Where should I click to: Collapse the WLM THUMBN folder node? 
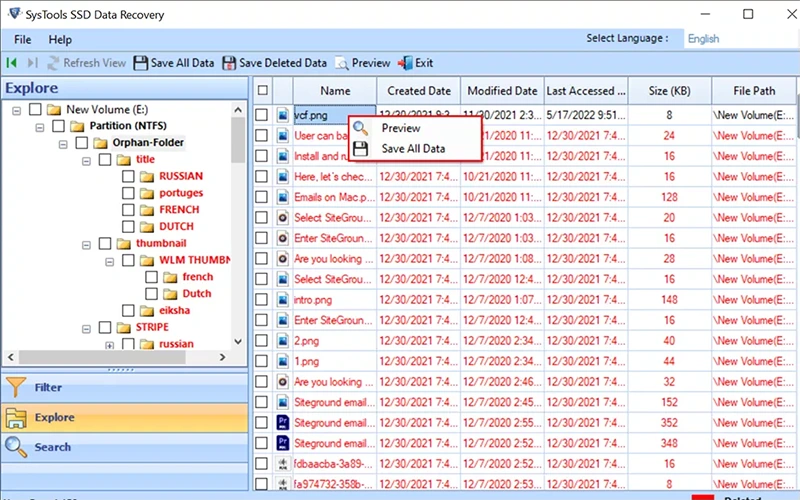[109, 262]
